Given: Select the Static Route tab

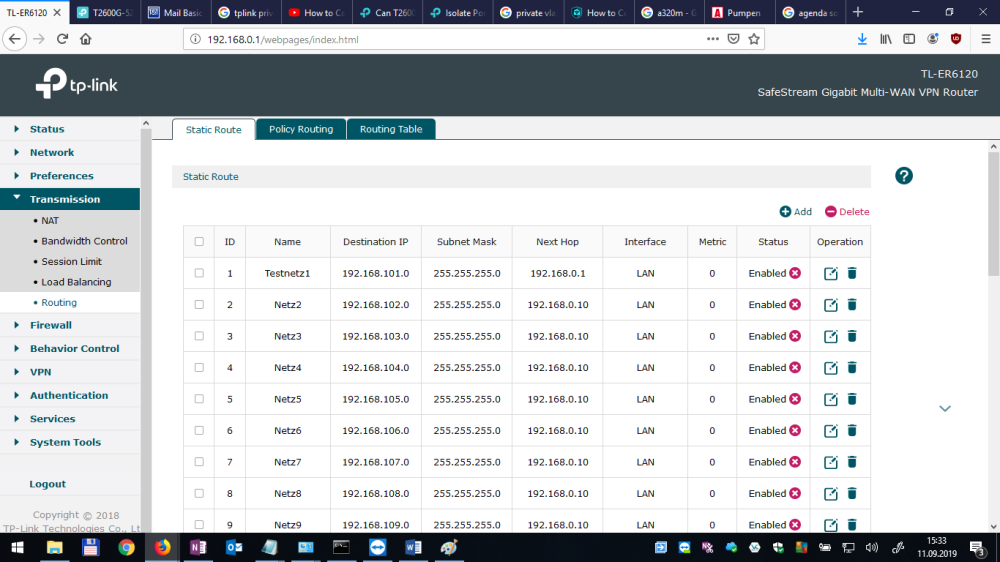Looking at the screenshot, I should coord(214,129).
